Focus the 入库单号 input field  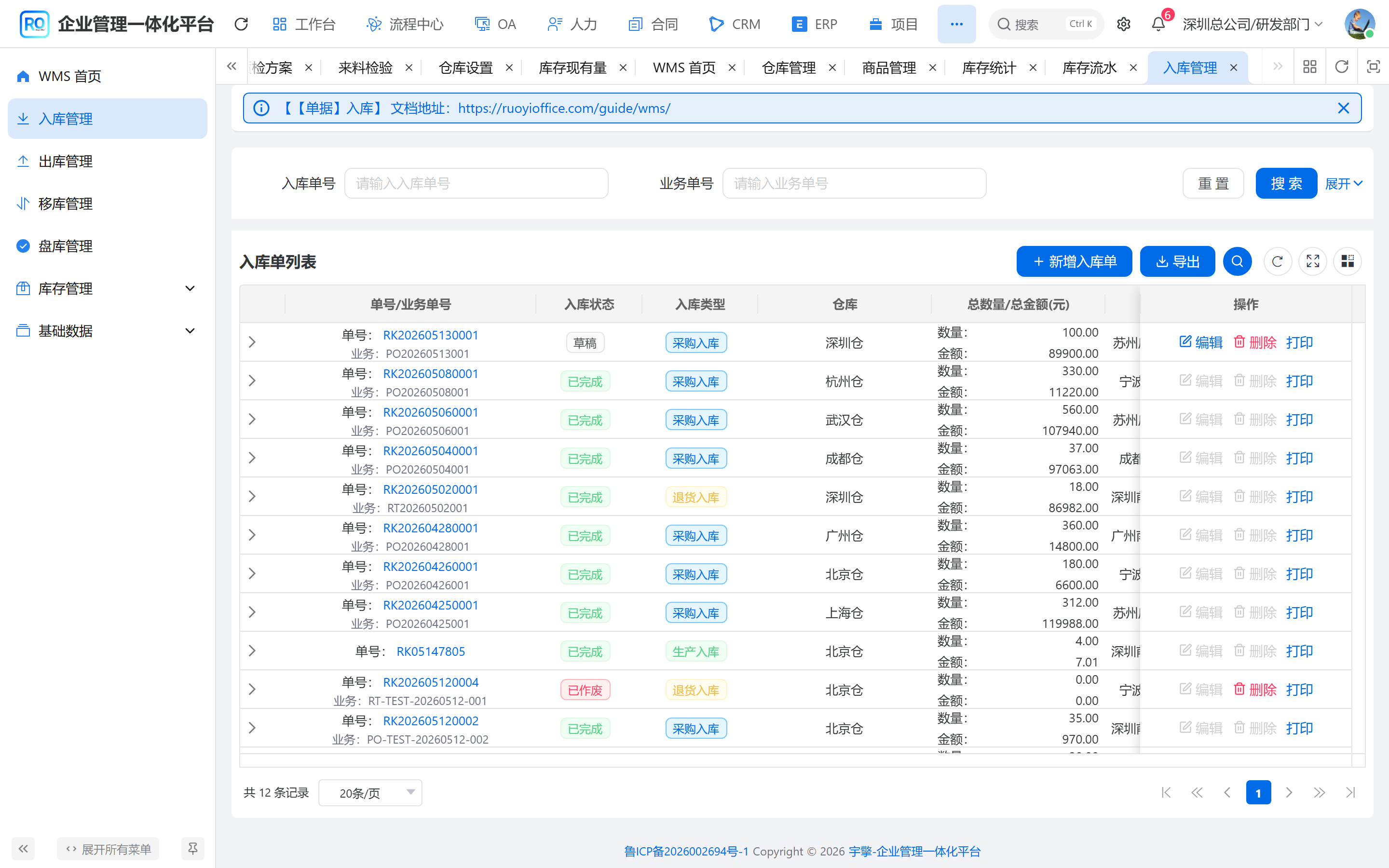476,184
